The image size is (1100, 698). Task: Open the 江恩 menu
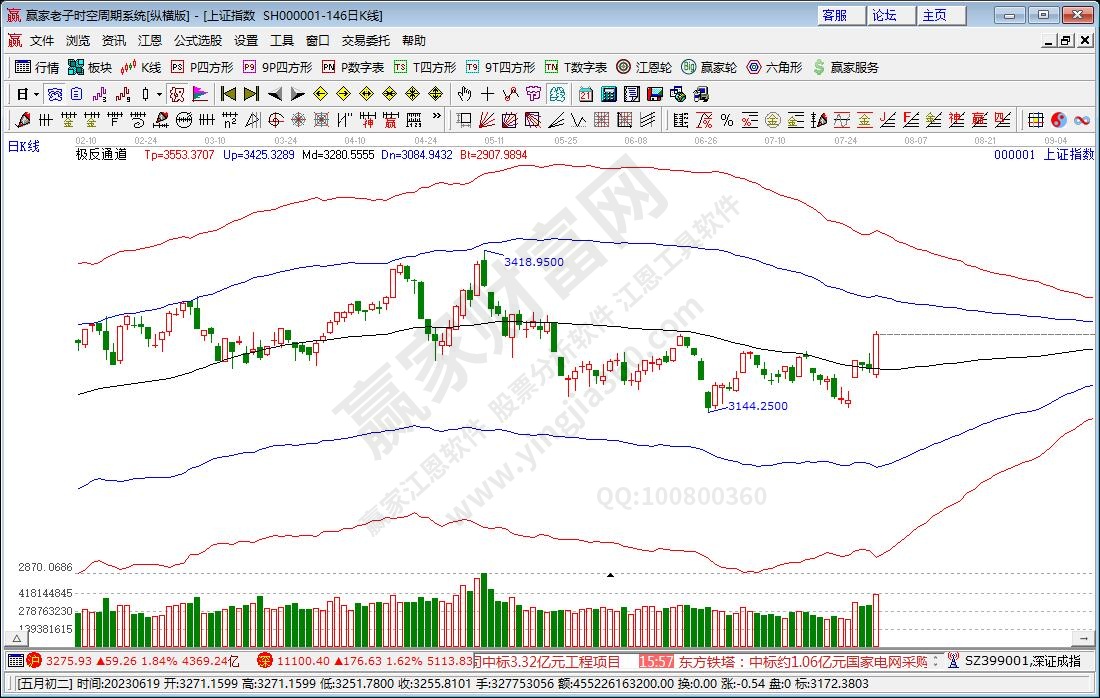[149, 41]
